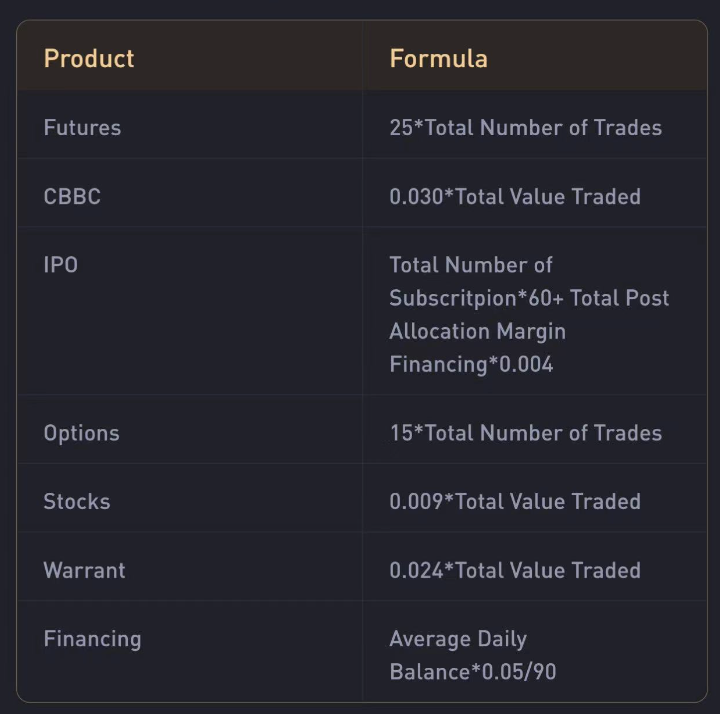Click 'Allocation Margin' line in IPO formula
The height and width of the screenshot is (714, 720).
click(x=477, y=331)
